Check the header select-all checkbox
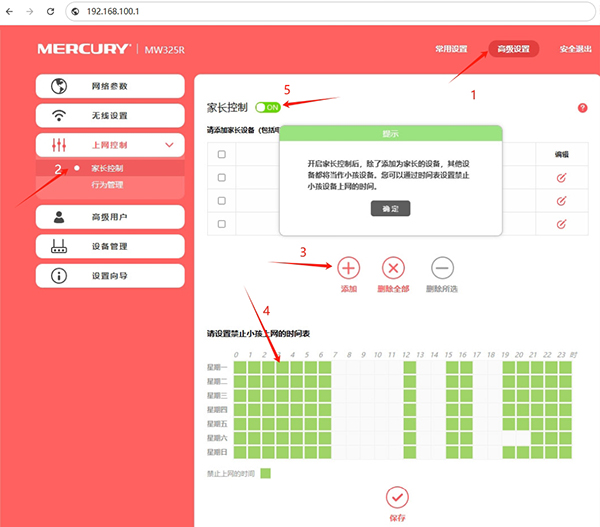The height and width of the screenshot is (527, 600). [221, 154]
